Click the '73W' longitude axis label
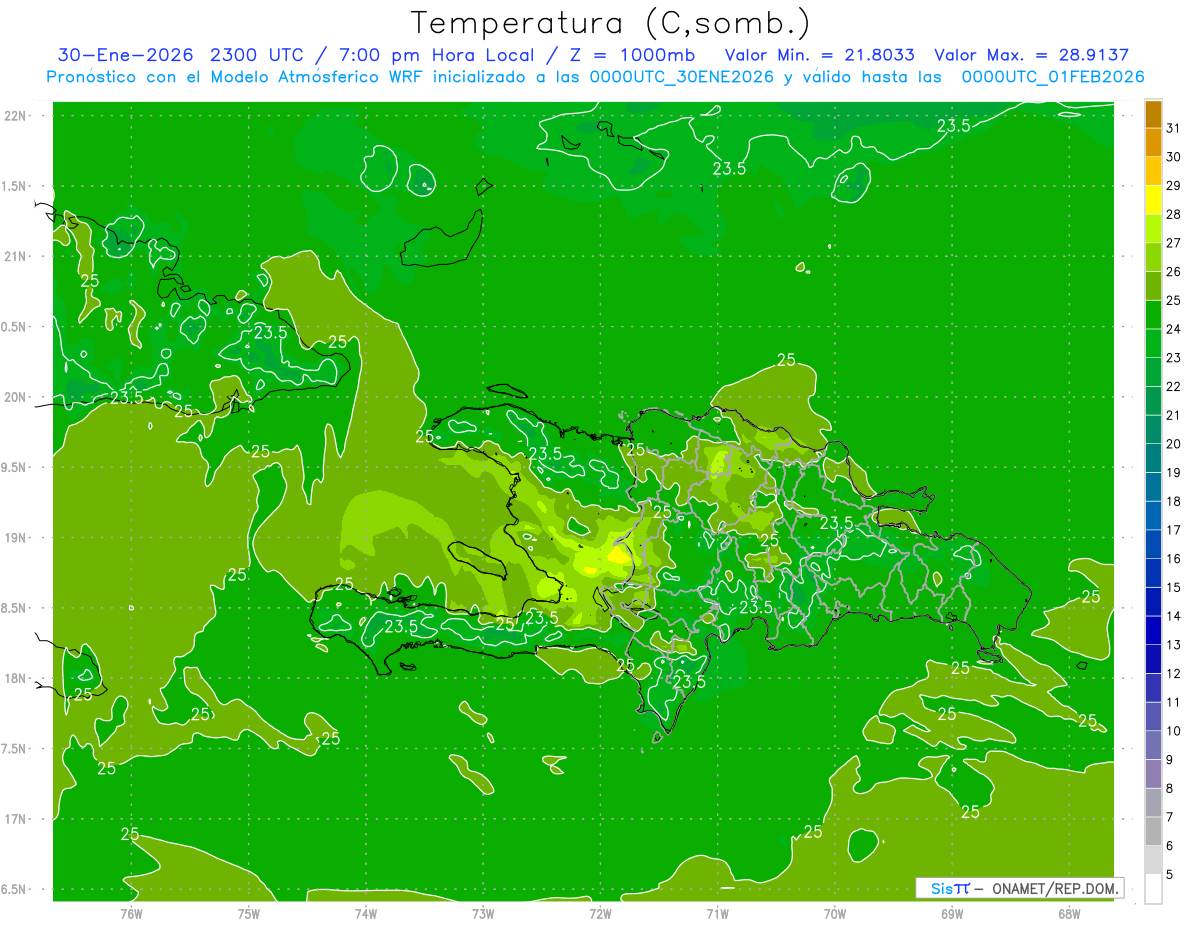 tap(483, 914)
